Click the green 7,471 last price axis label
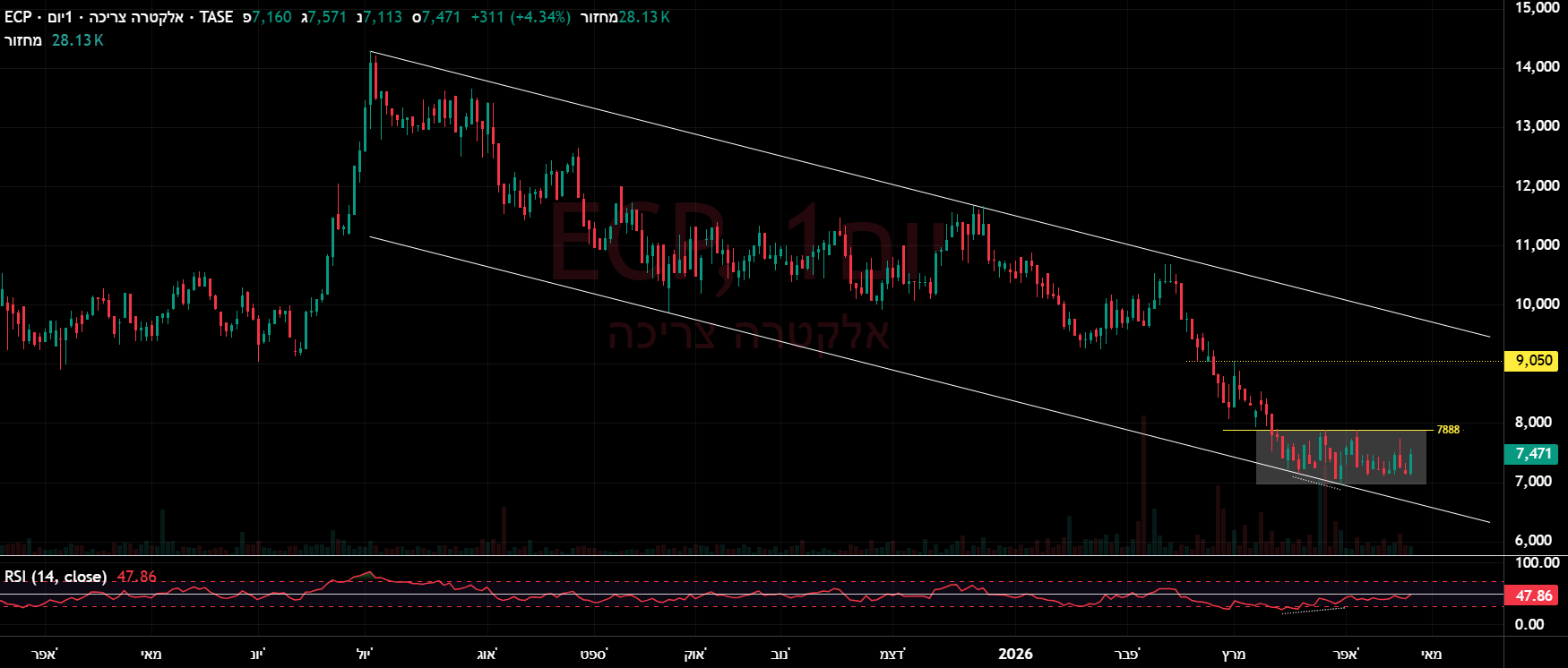The image size is (1568, 668). point(1533,454)
